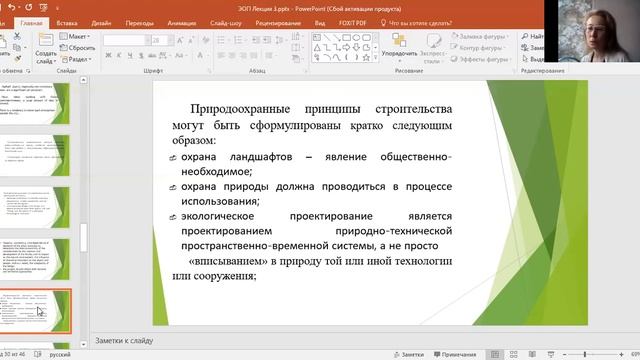Image resolution: width=640 pixels, height=360 pixels.
Task: Toggle Bold (Ж) formatting
Action: pyautogui.click(x=108, y=55)
